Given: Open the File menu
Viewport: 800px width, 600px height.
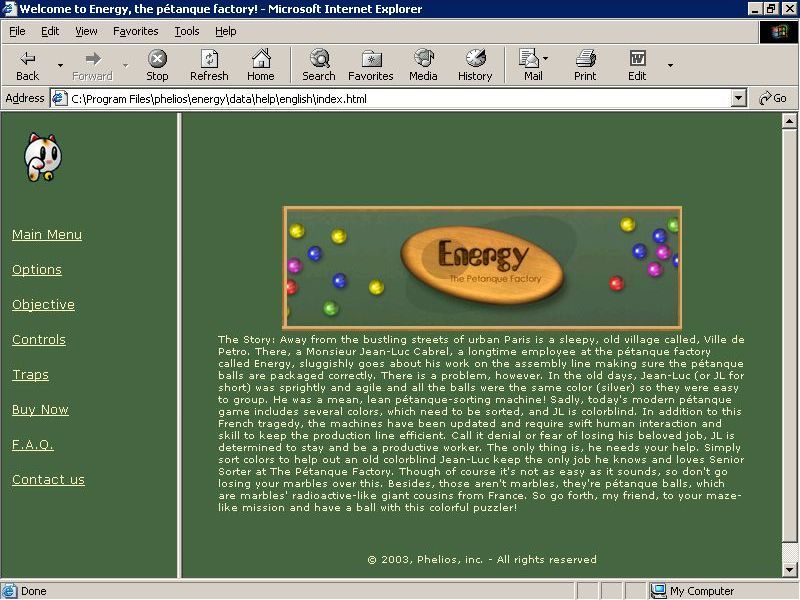Looking at the screenshot, I should tap(17, 32).
